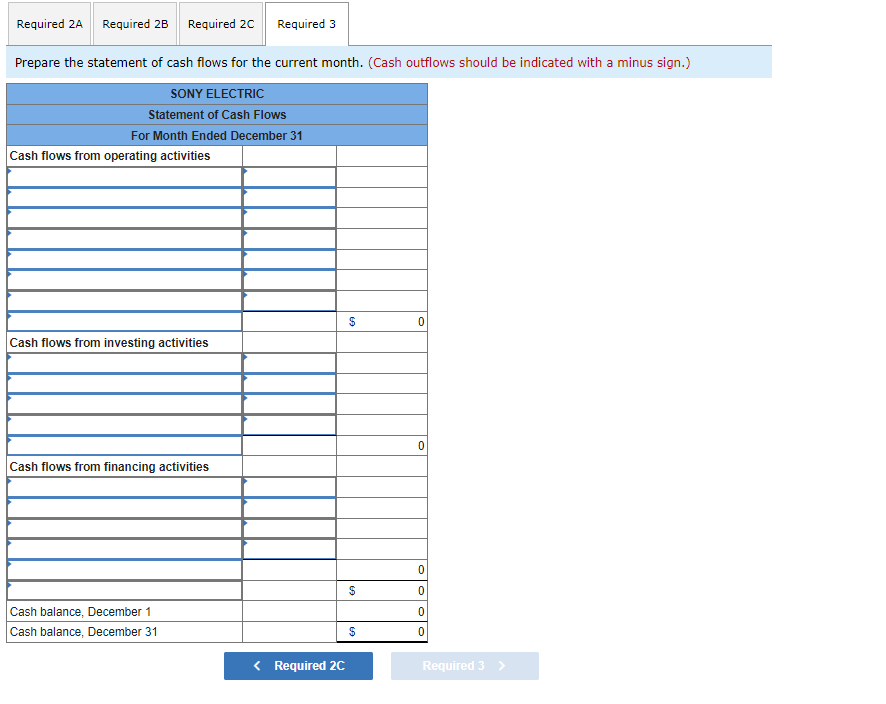Click the Statement of Cash Flows title
This screenshot has width=886, height=704.
click(x=217, y=115)
